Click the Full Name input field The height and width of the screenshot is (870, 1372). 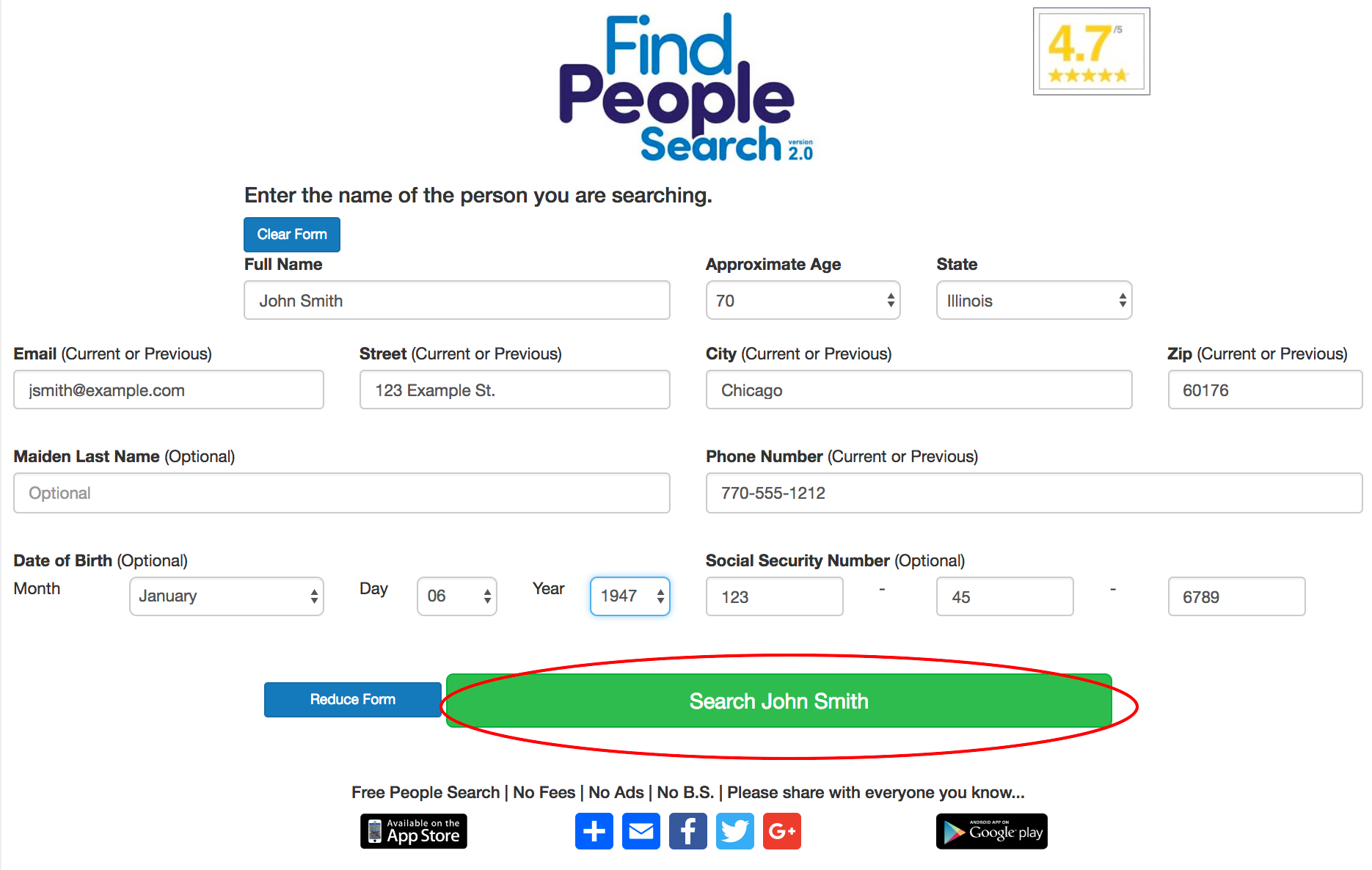[x=456, y=300]
